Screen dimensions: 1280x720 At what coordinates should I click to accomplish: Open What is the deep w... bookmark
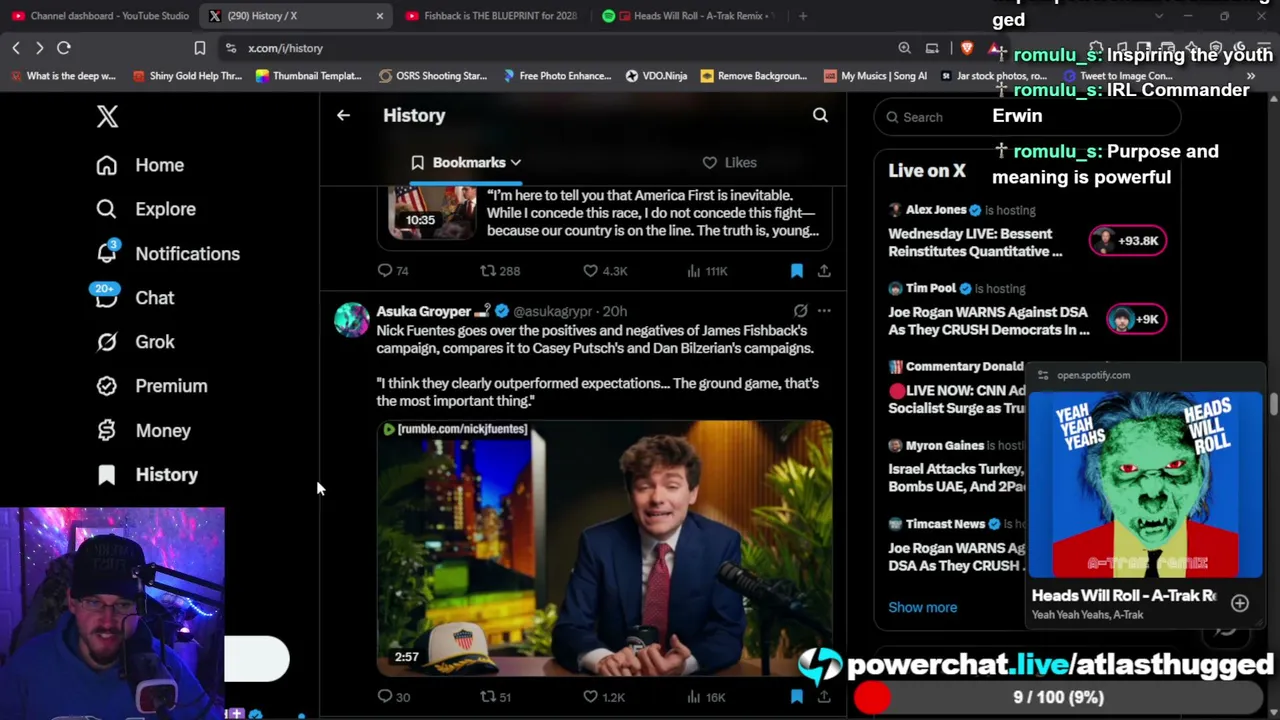[63, 76]
